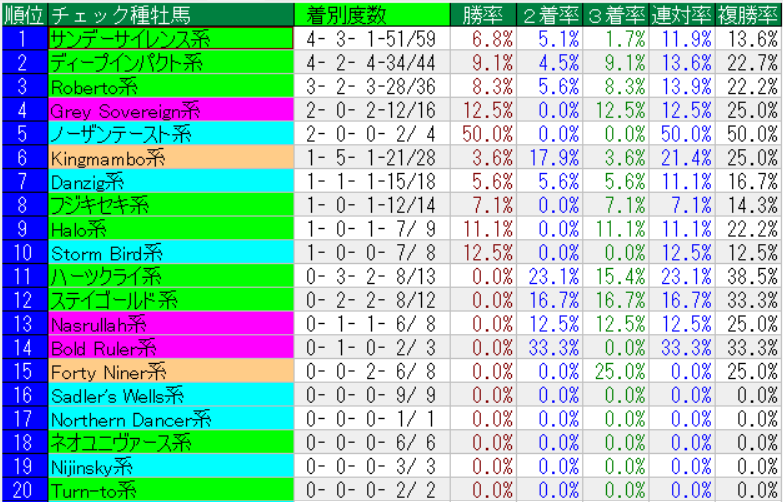Screen dimensions: 783x502
Task: Sort by 連対率 column header
Action: tap(682, 14)
